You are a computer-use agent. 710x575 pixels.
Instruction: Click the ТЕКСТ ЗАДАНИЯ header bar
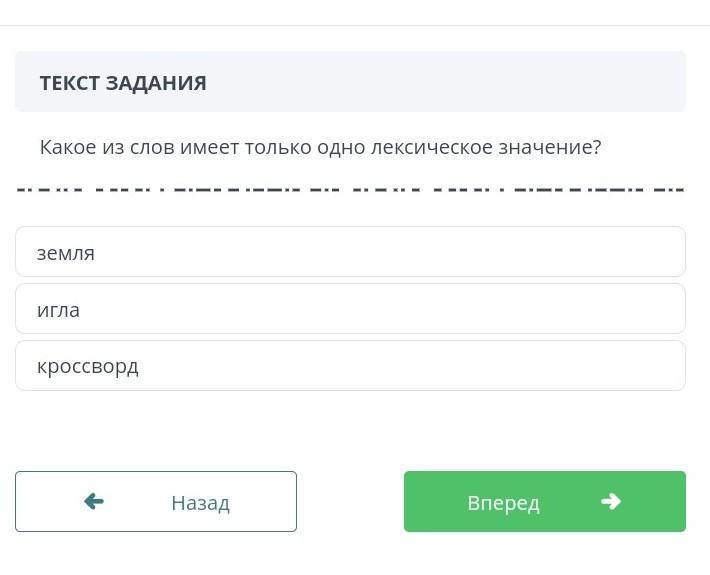point(350,82)
